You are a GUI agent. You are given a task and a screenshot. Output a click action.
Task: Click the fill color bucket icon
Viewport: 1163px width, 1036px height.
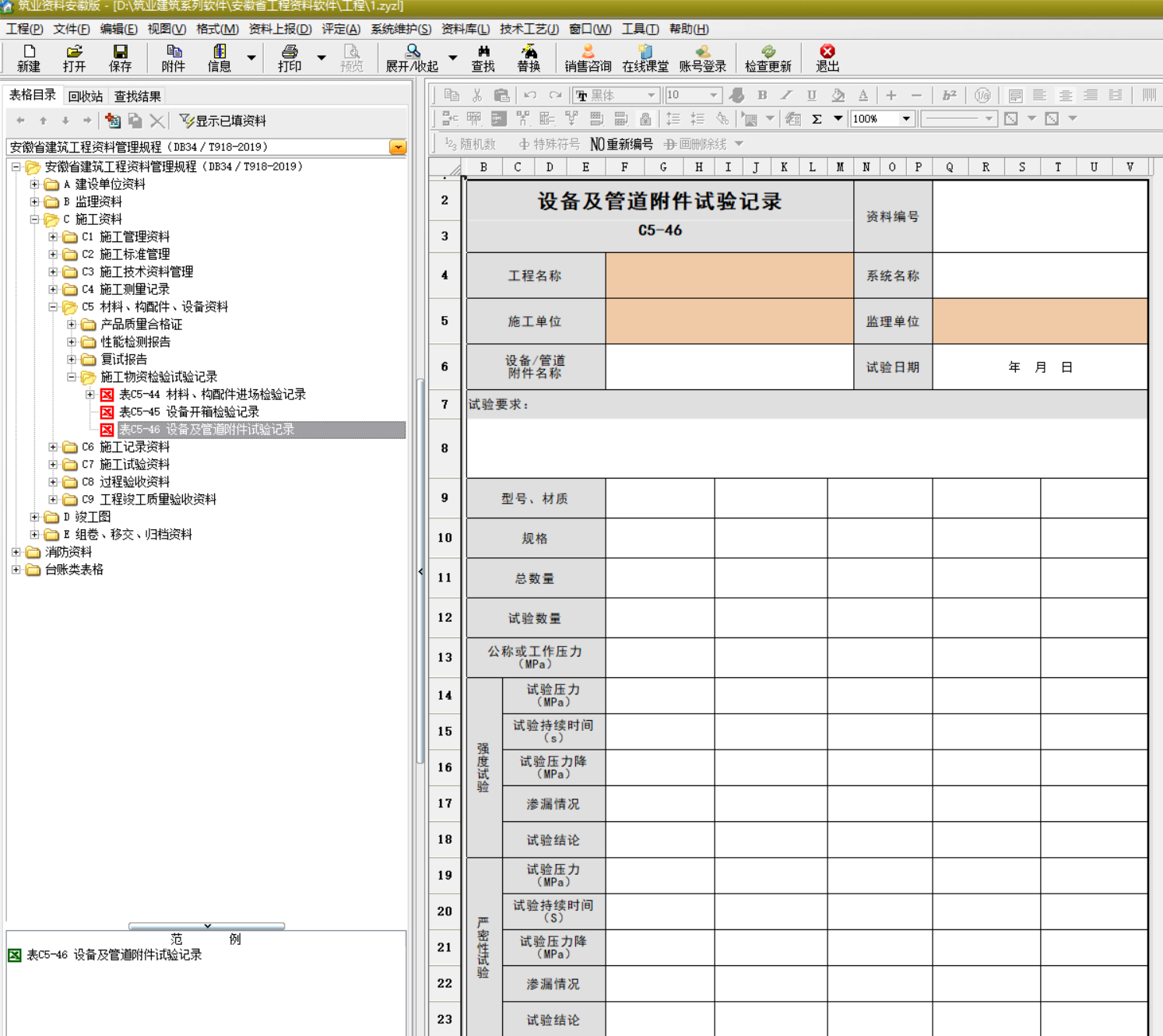click(838, 95)
